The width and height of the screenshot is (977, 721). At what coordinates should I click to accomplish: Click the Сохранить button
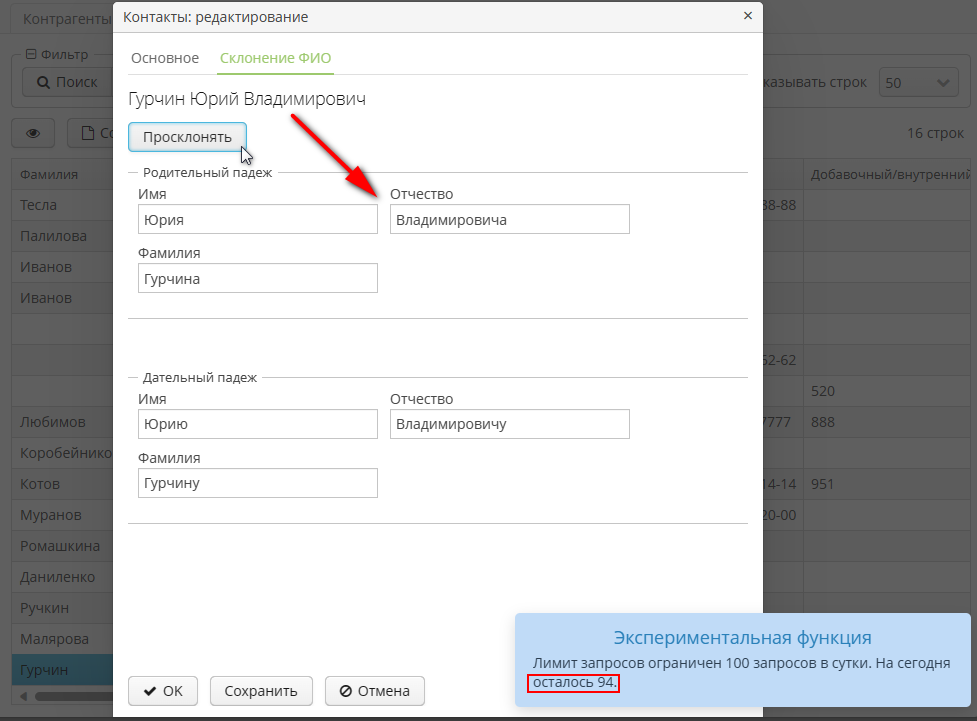(261, 691)
